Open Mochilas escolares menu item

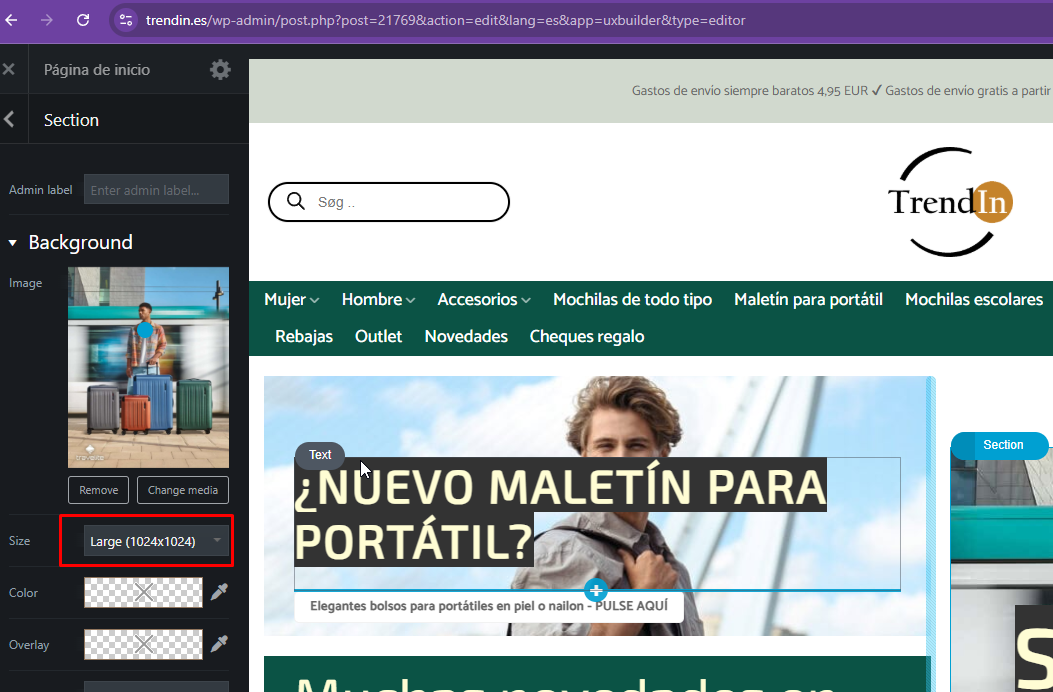click(973, 300)
